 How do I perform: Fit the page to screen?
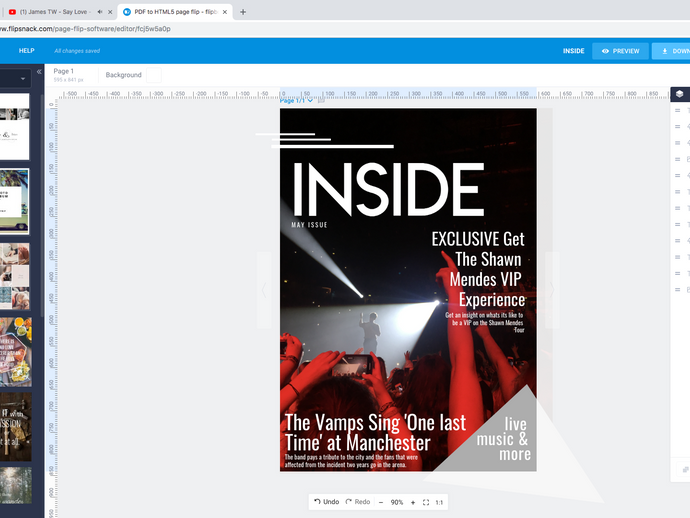click(426, 502)
